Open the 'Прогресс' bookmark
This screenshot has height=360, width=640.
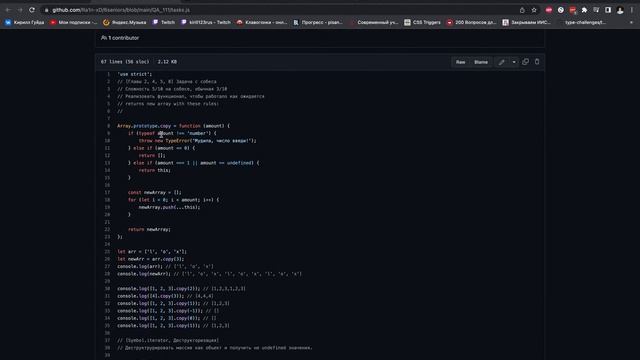(318, 22)
